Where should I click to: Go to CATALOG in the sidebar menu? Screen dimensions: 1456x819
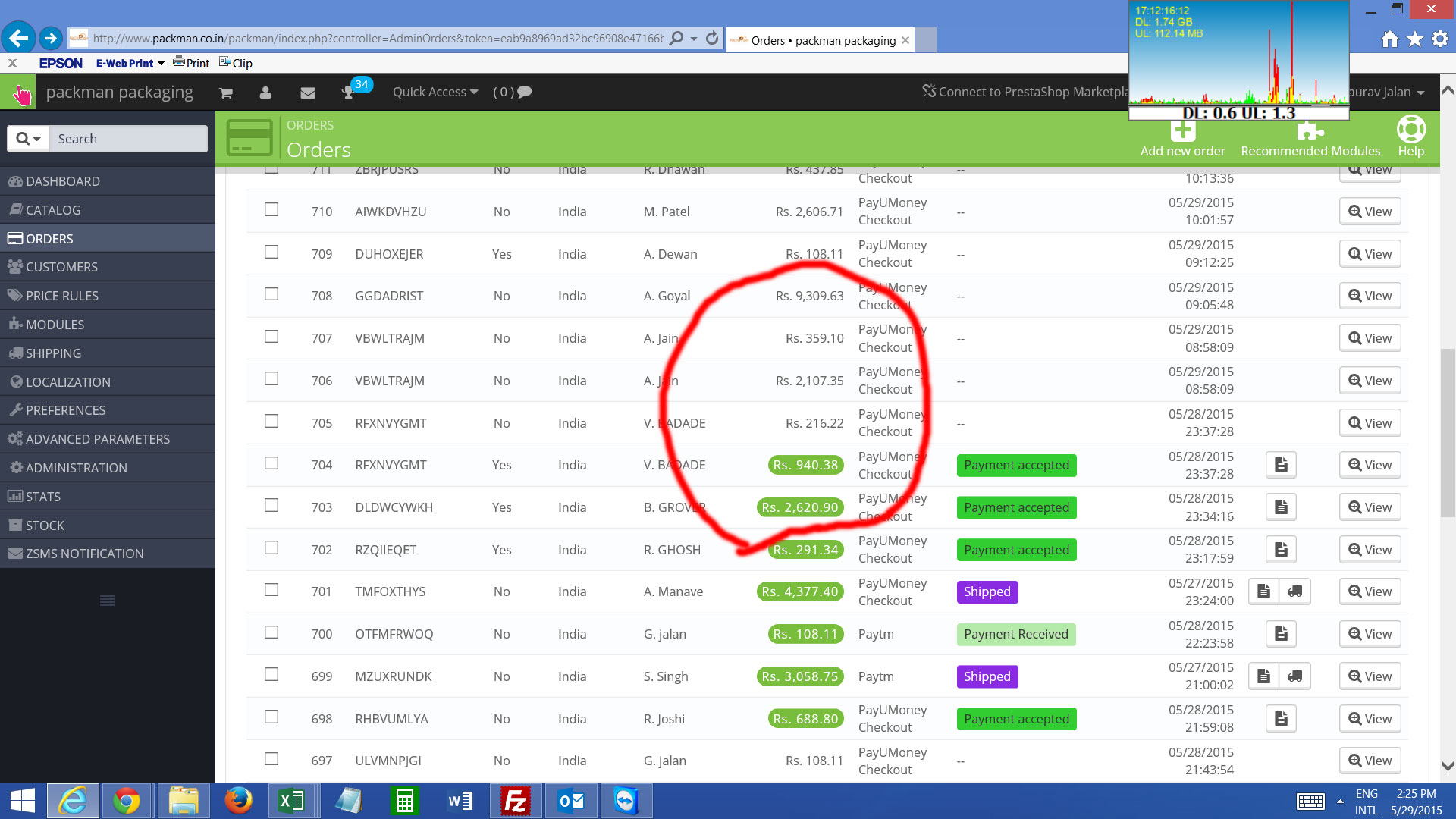(53, 210)
